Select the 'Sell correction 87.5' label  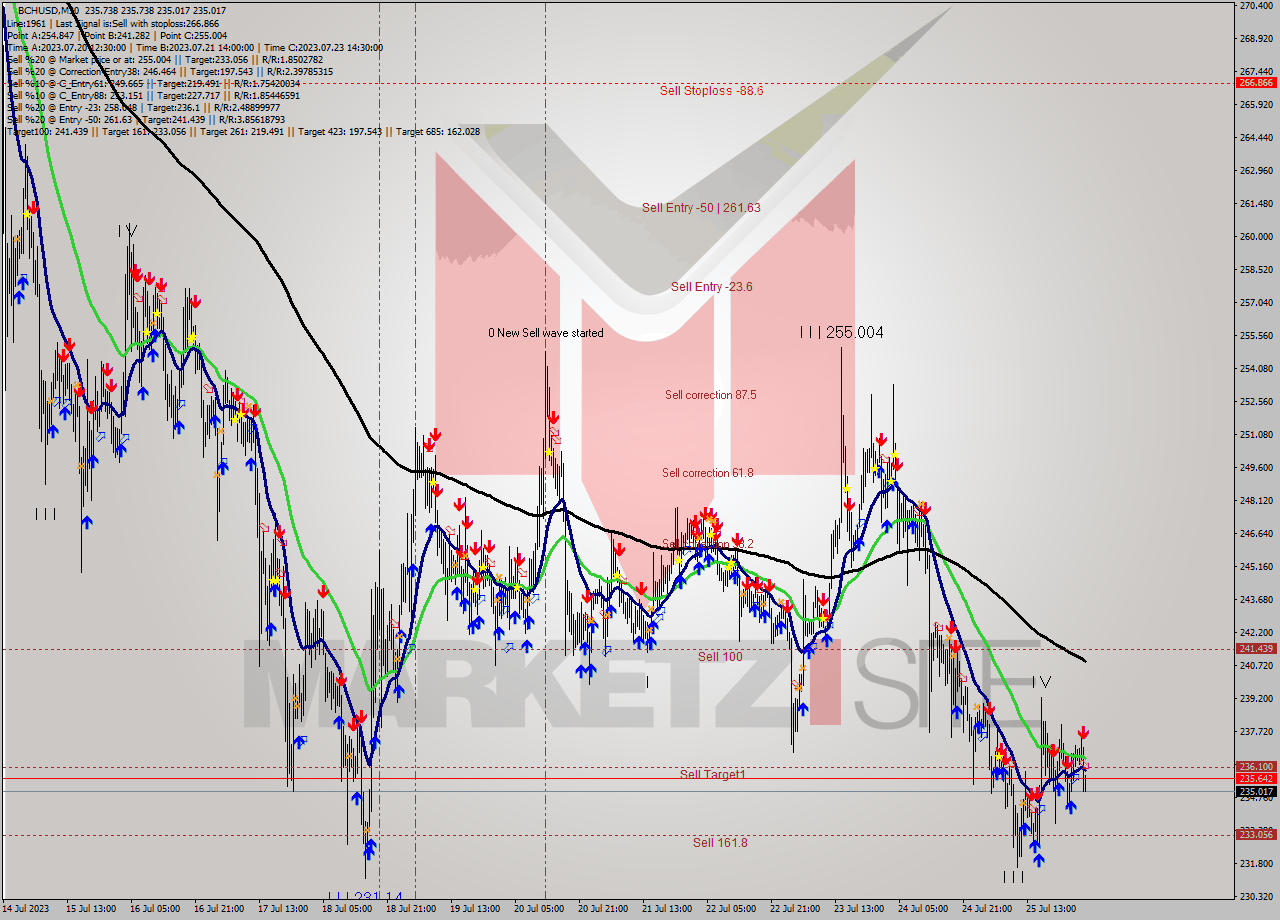pos(710,395)
